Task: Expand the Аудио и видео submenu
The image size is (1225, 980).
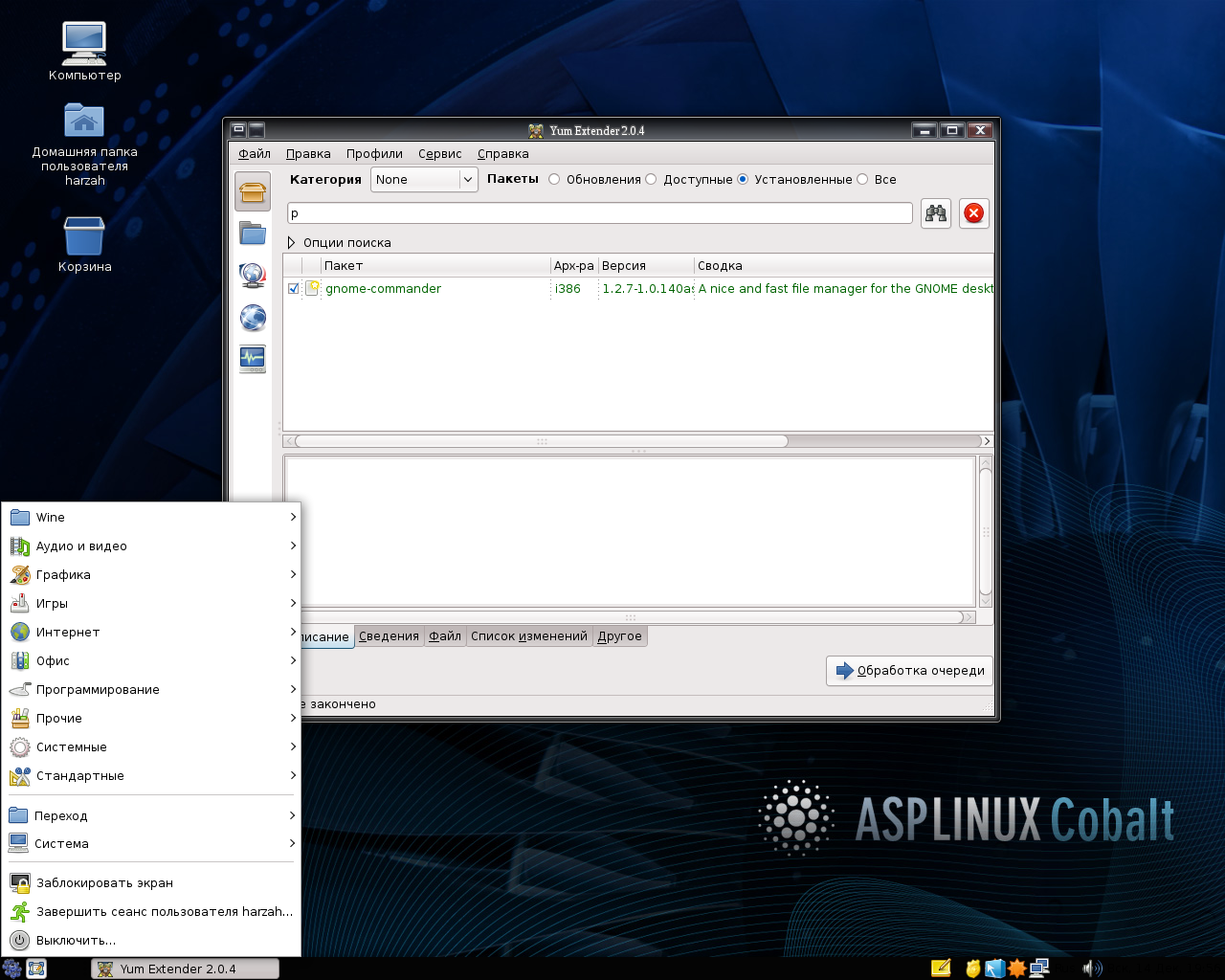Action: [151, 546]
